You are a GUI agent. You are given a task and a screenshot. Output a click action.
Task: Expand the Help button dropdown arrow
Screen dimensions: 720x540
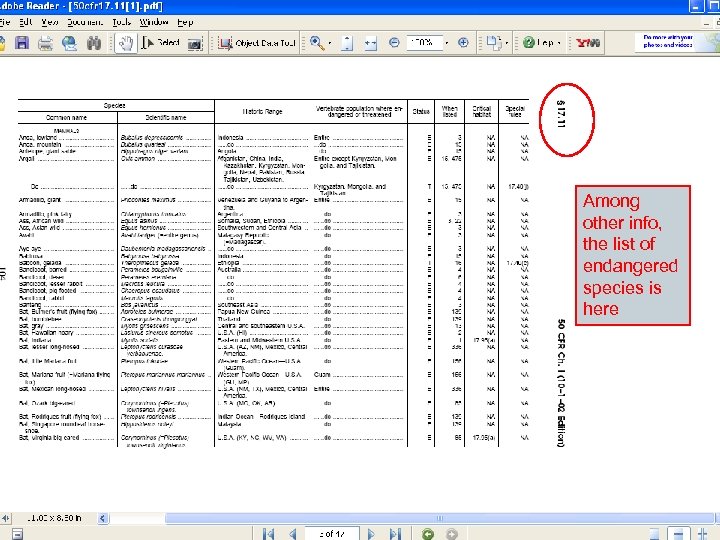pyautogui.click(x=559, y=43)
